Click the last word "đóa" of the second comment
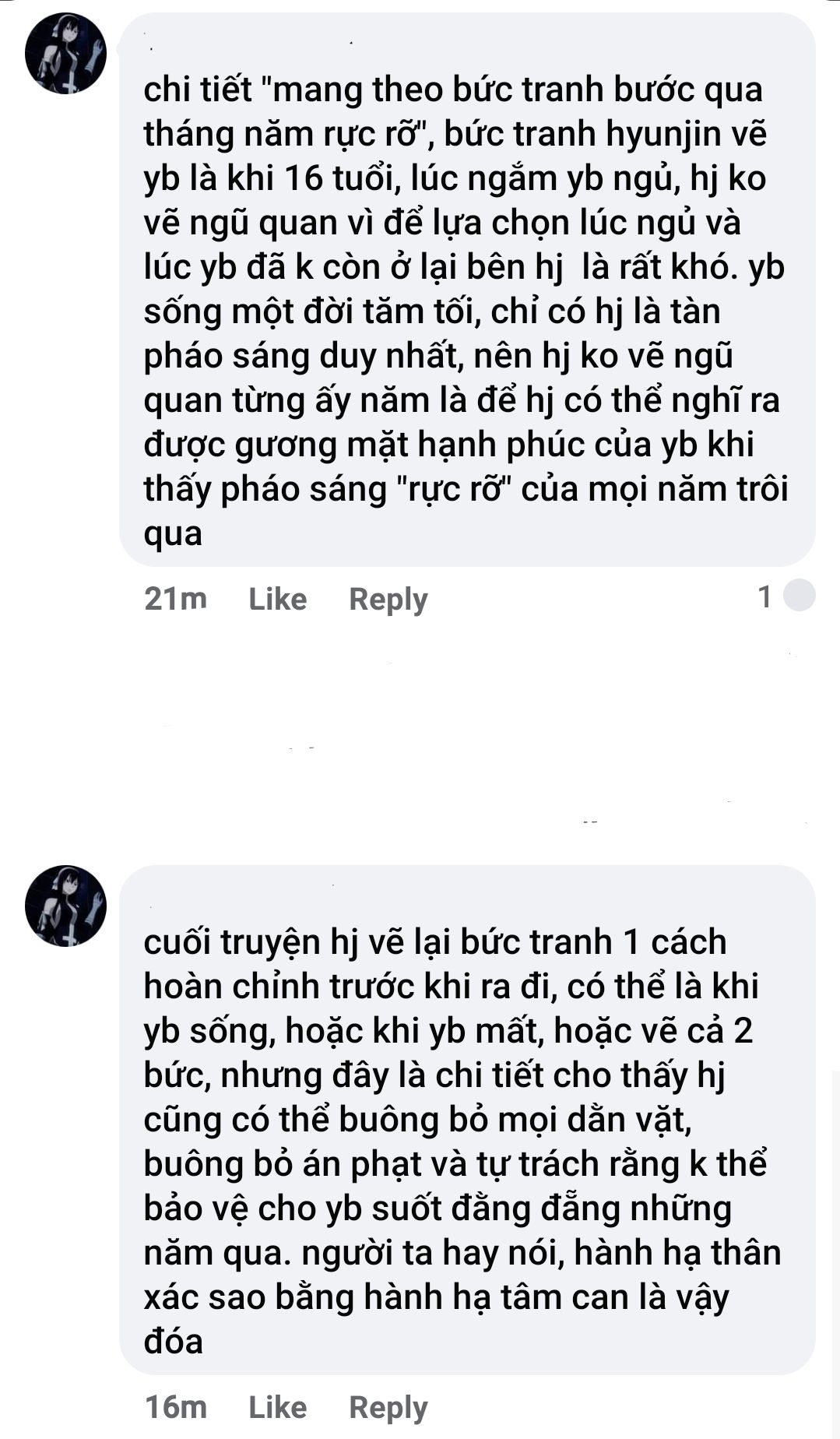 point(173,1341)
